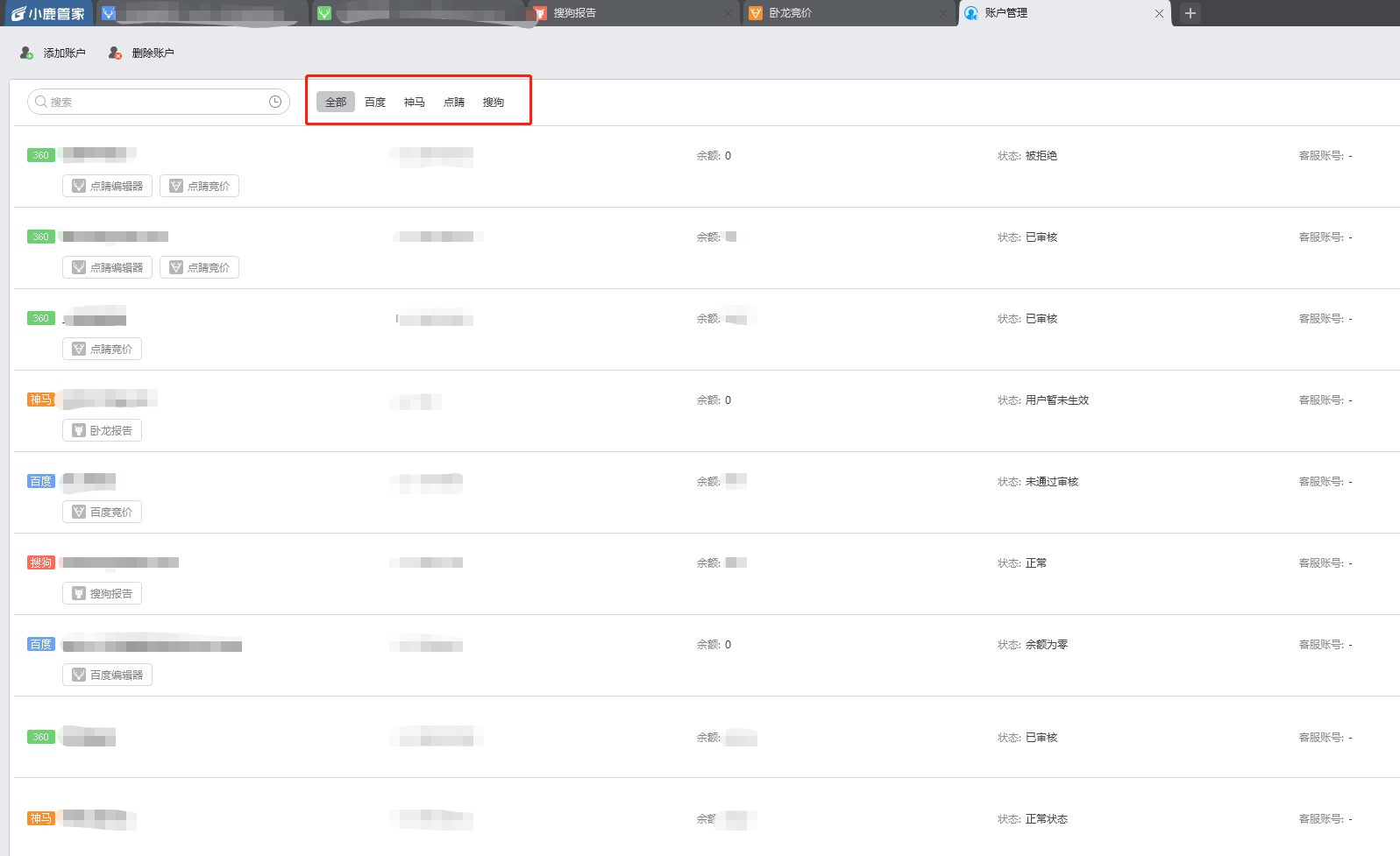
Task: Filter accounts by 神马
Action: tap(415, 102)
